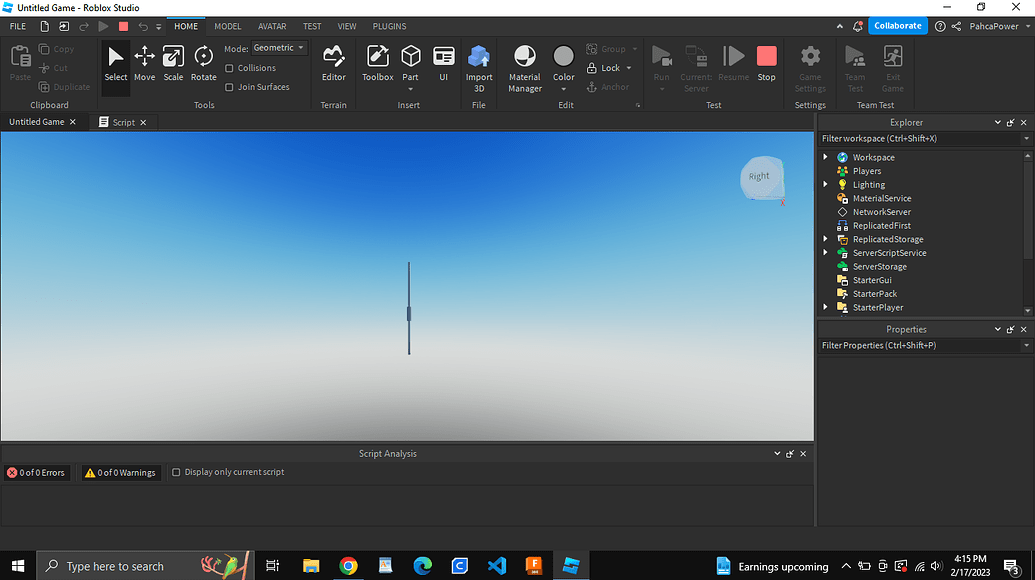
Task: Switch to the MODEL ribbon tab
Action: pos(227,26)
